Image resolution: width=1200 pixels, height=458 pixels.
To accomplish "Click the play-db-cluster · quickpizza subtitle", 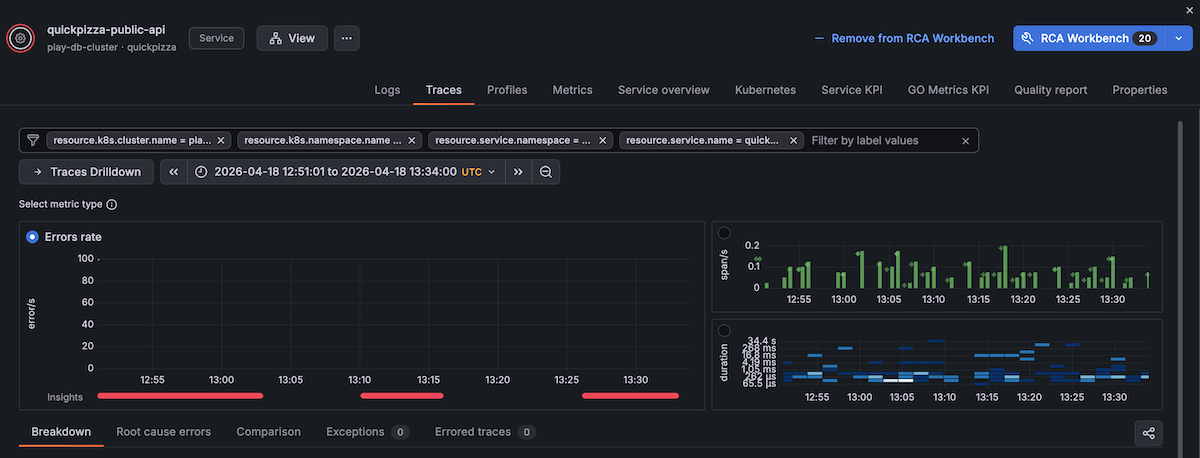I will 111,47.
